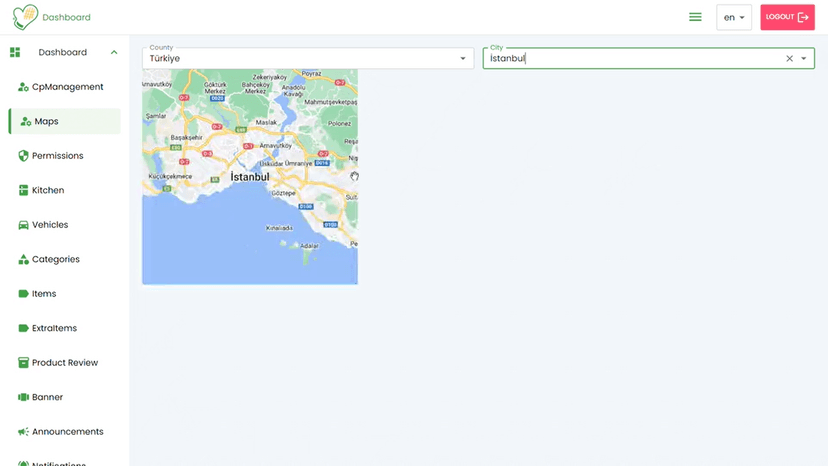Collapse the Dashboard sidebar section chevron
Image resolution: width=828 pixels, height=466 pixels.
(114, 52)
